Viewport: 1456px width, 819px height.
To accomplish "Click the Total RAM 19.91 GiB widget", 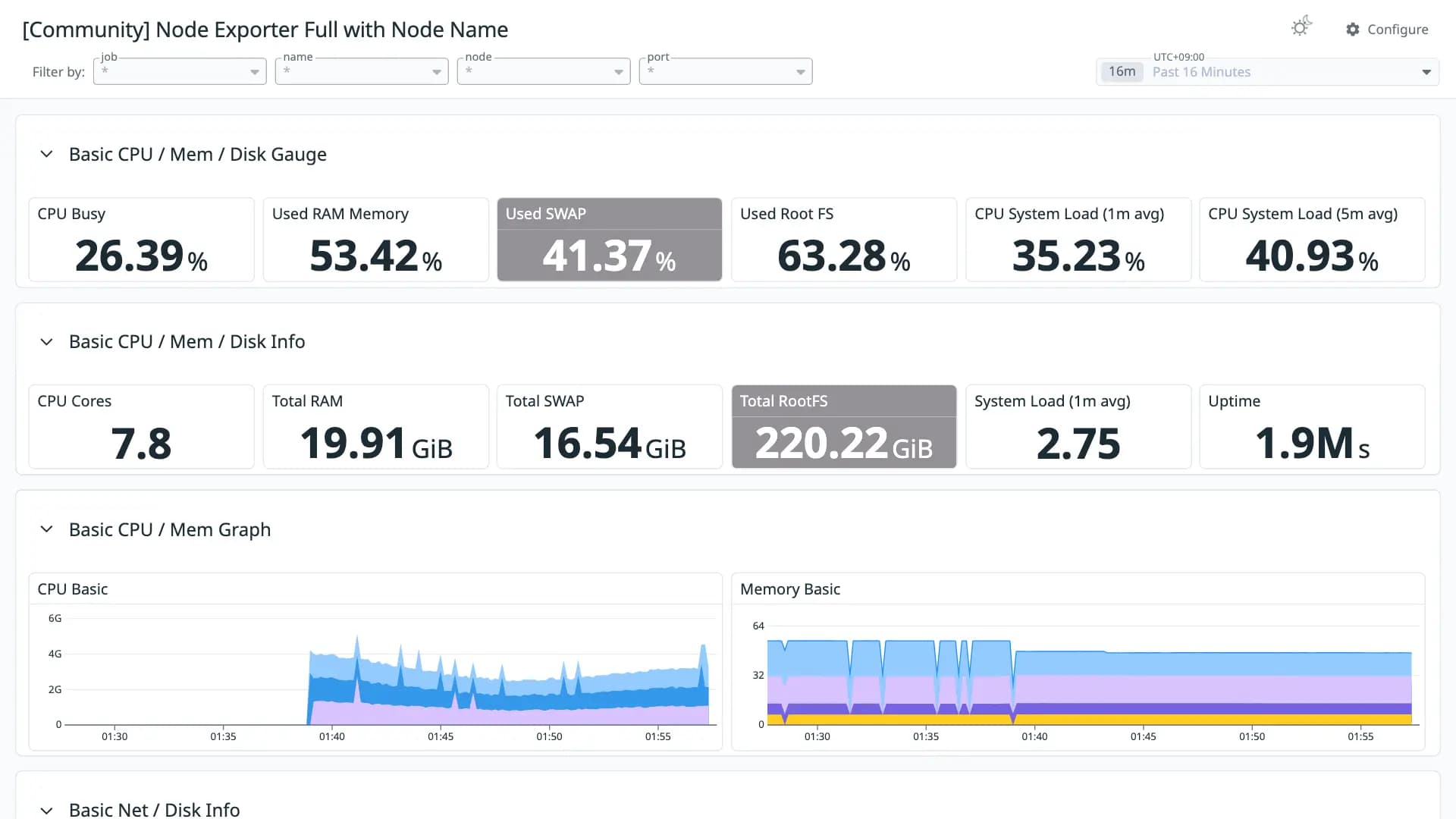I will coord(375,427).
